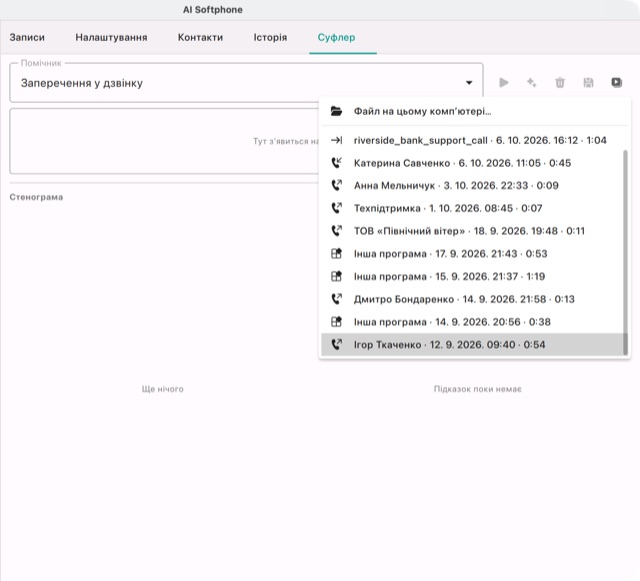Image resolution: width=640 pixels, height=581 pixels.
Task: Click outgoing call icon beside Ігор Ткаченко
Action: (336, 345)
